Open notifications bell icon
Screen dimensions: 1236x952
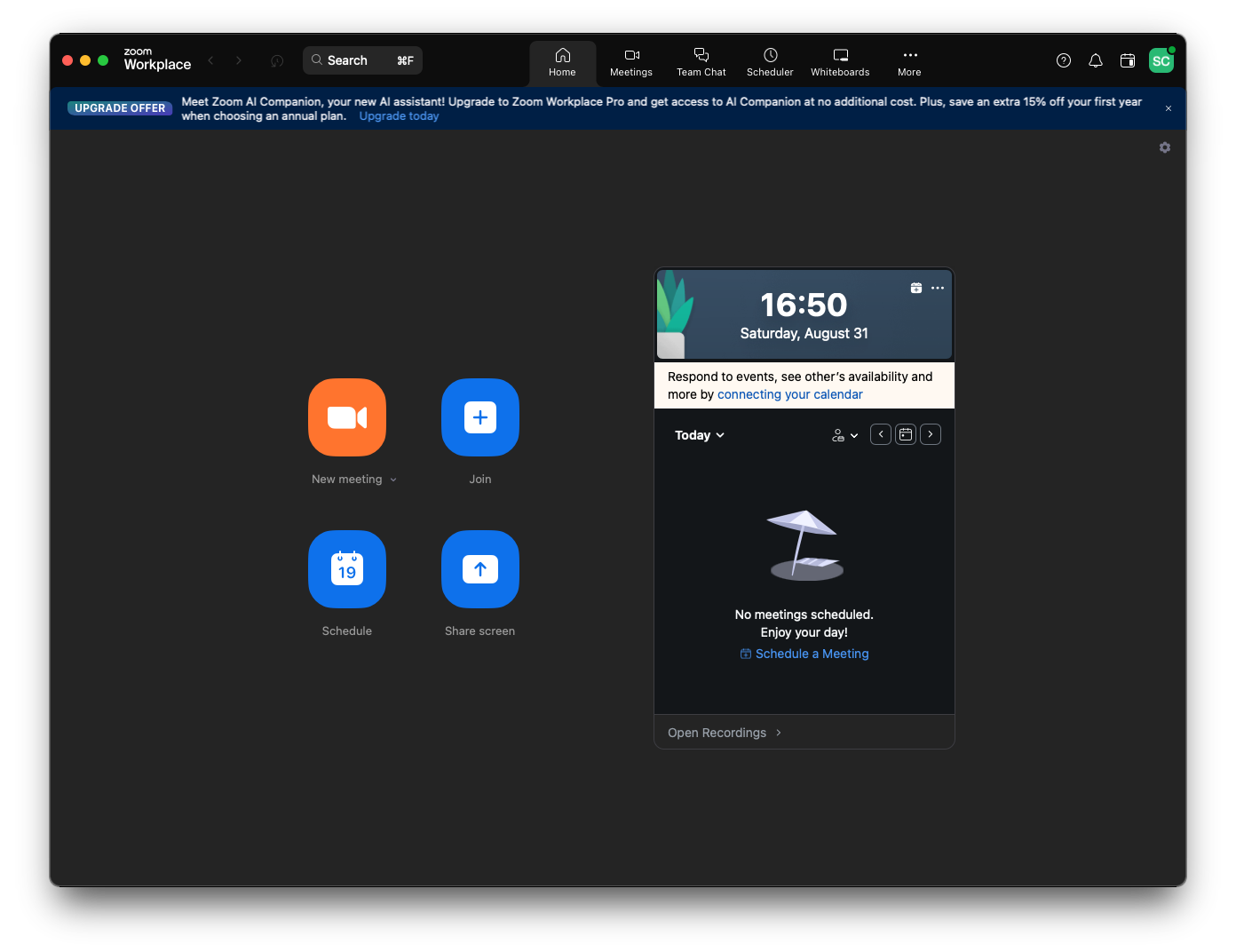(x=1096, y=60)
